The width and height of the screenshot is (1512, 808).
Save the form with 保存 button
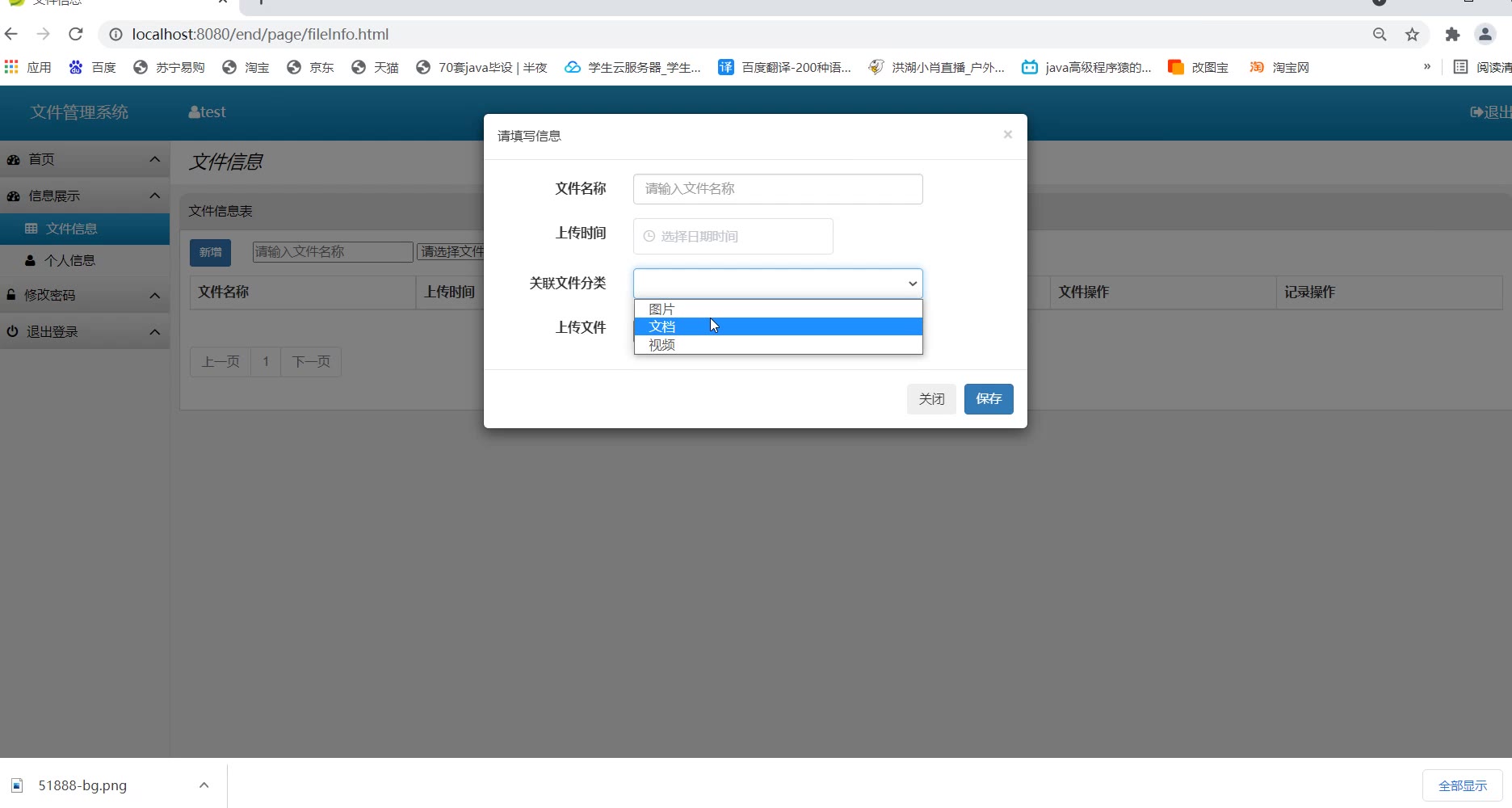point(989,399)
